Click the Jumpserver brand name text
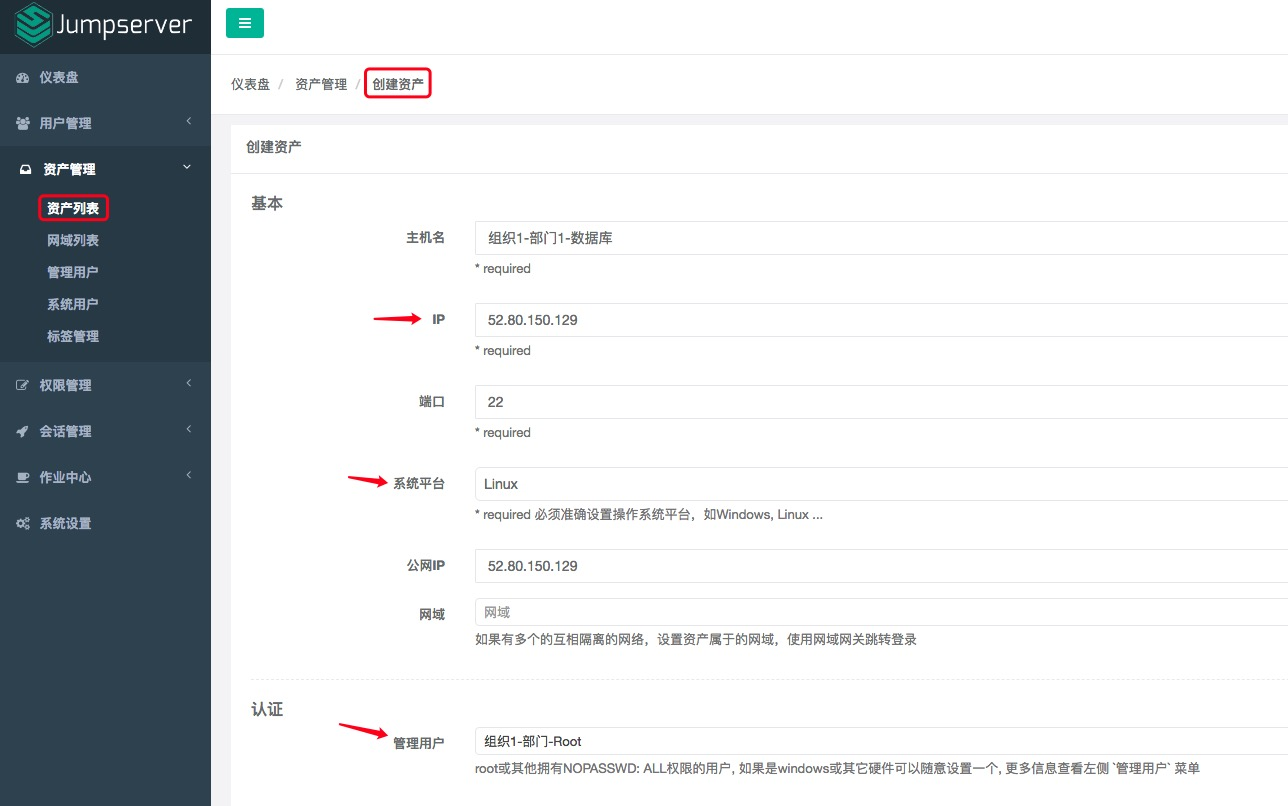 126,25
